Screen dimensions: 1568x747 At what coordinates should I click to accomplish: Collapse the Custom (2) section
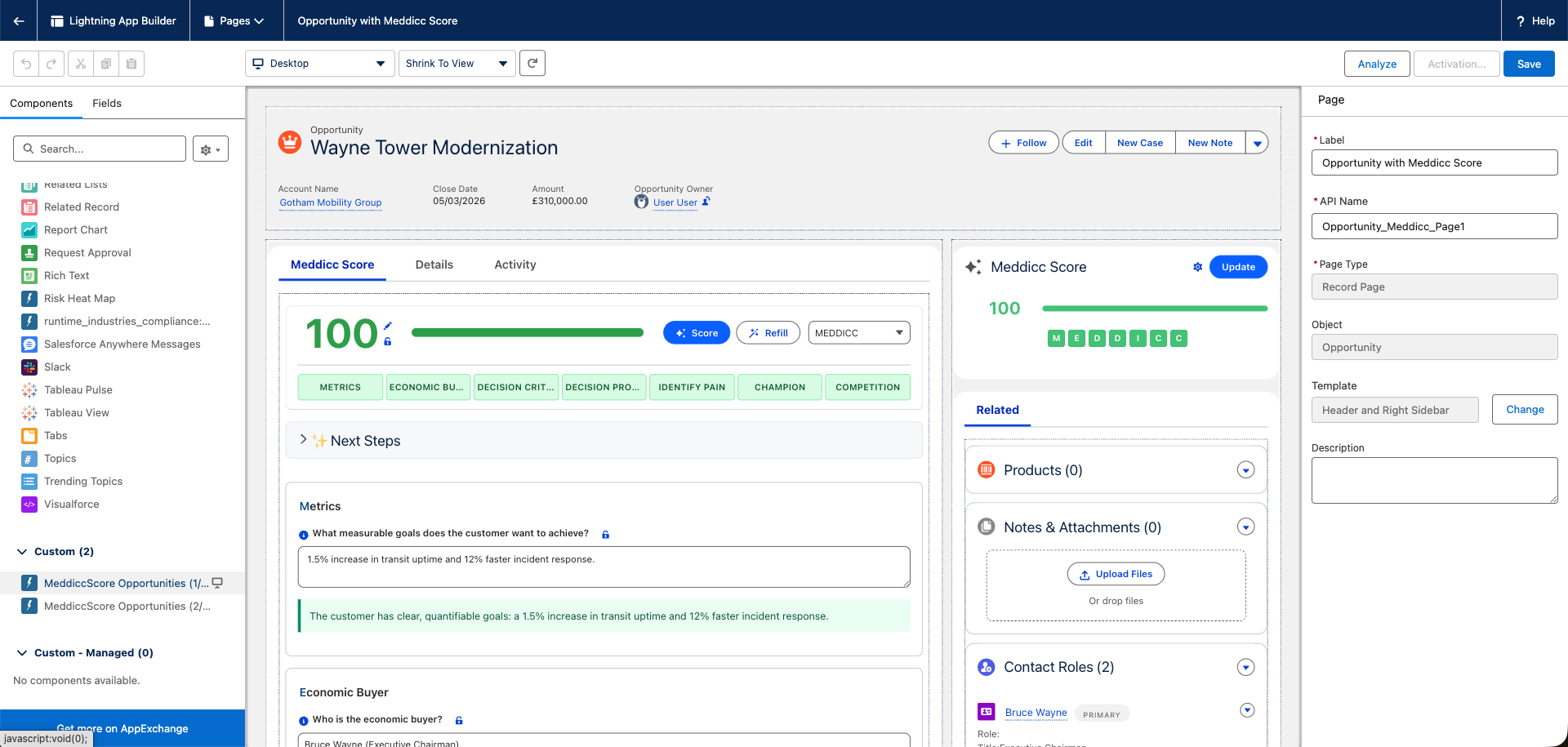(x=22, y=552)
